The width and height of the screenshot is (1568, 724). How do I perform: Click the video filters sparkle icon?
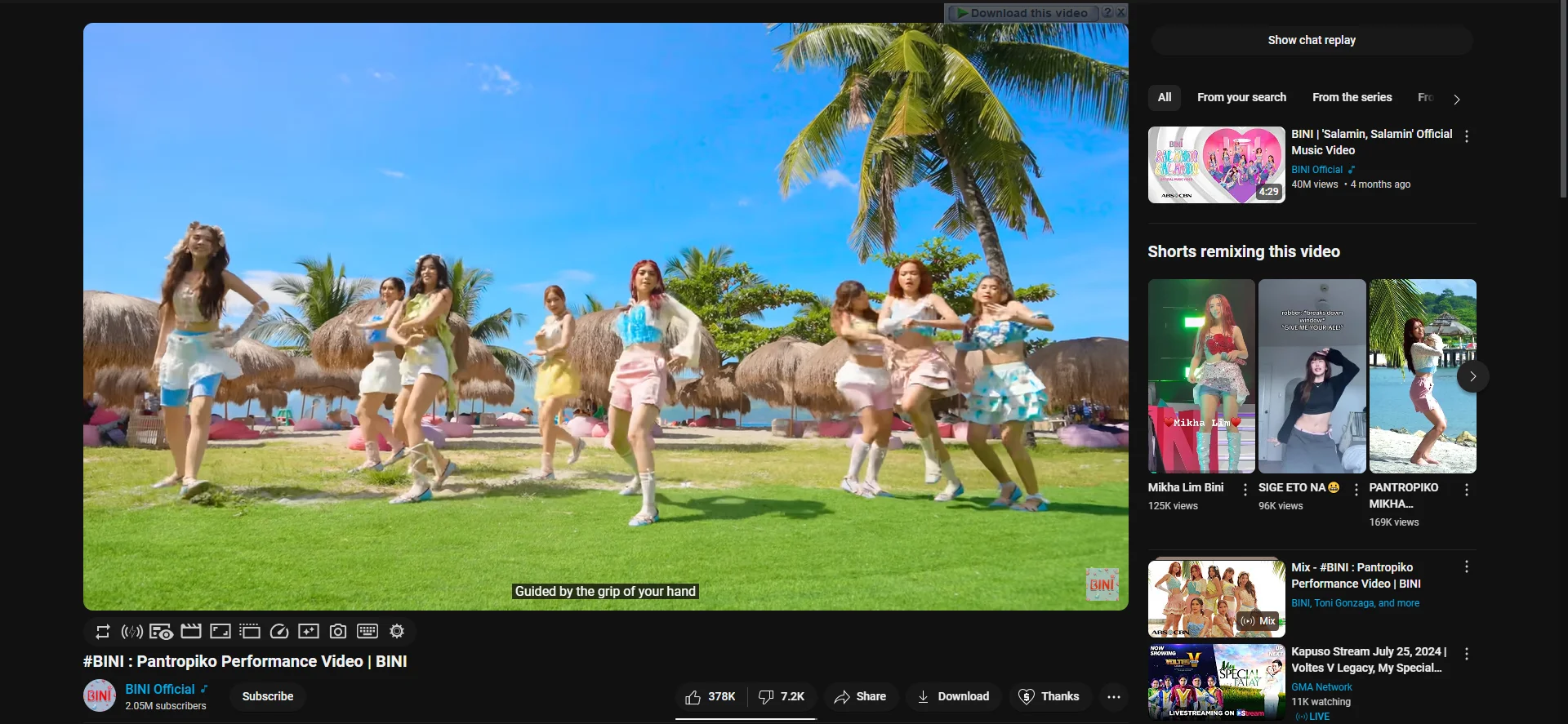coord(309,632)
